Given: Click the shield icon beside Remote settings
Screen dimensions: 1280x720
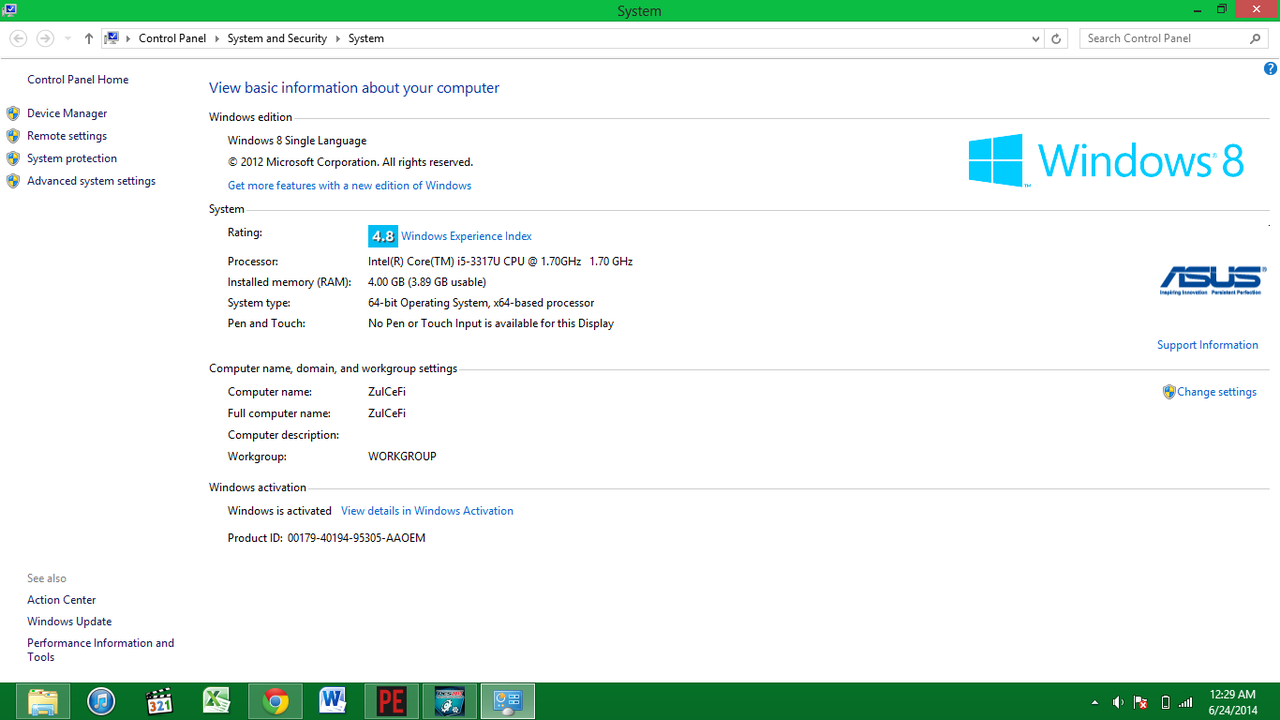Looking at the screenshot, I should coord(13,136).
